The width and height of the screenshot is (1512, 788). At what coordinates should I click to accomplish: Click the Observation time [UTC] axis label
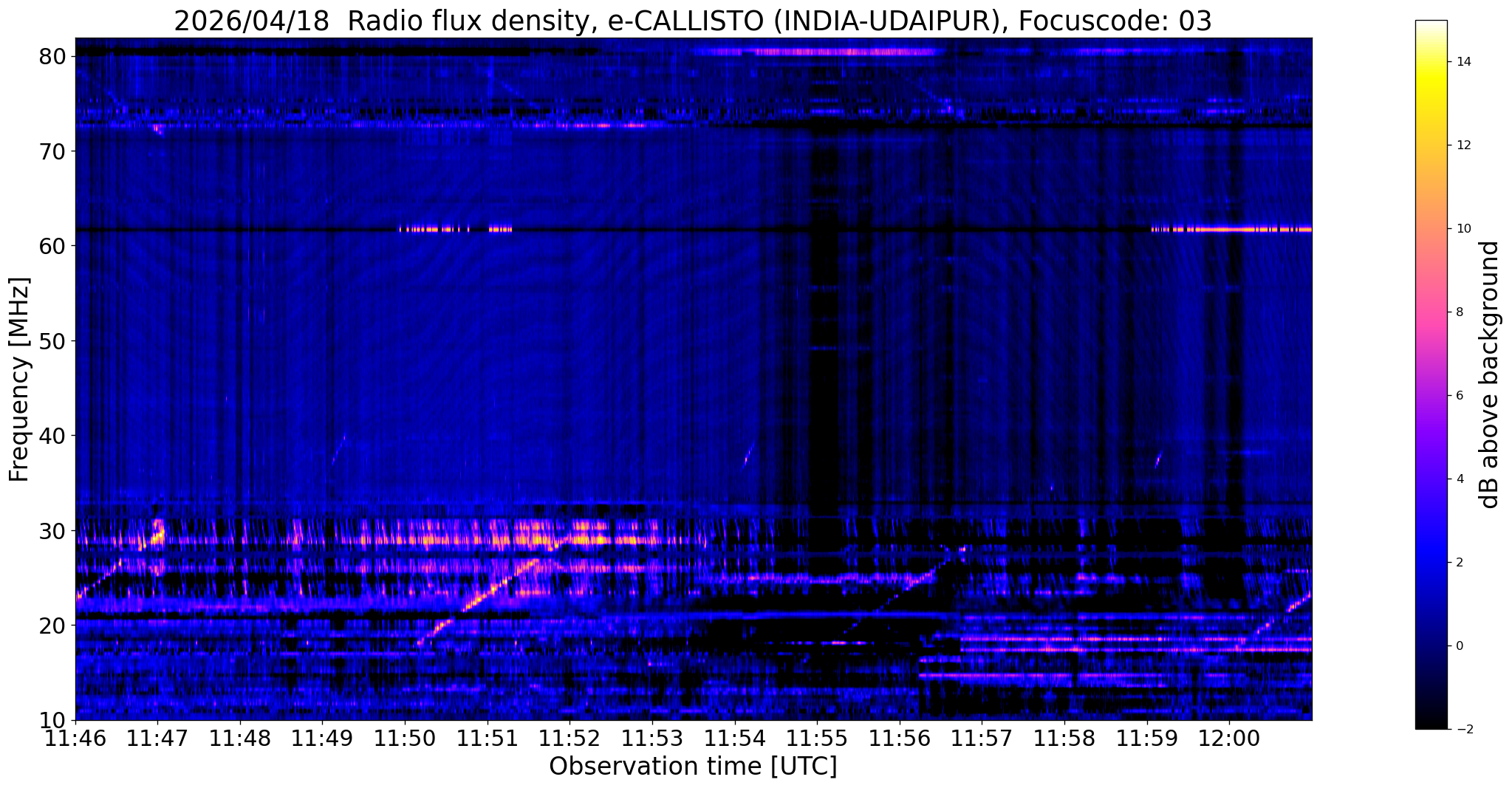693,767
